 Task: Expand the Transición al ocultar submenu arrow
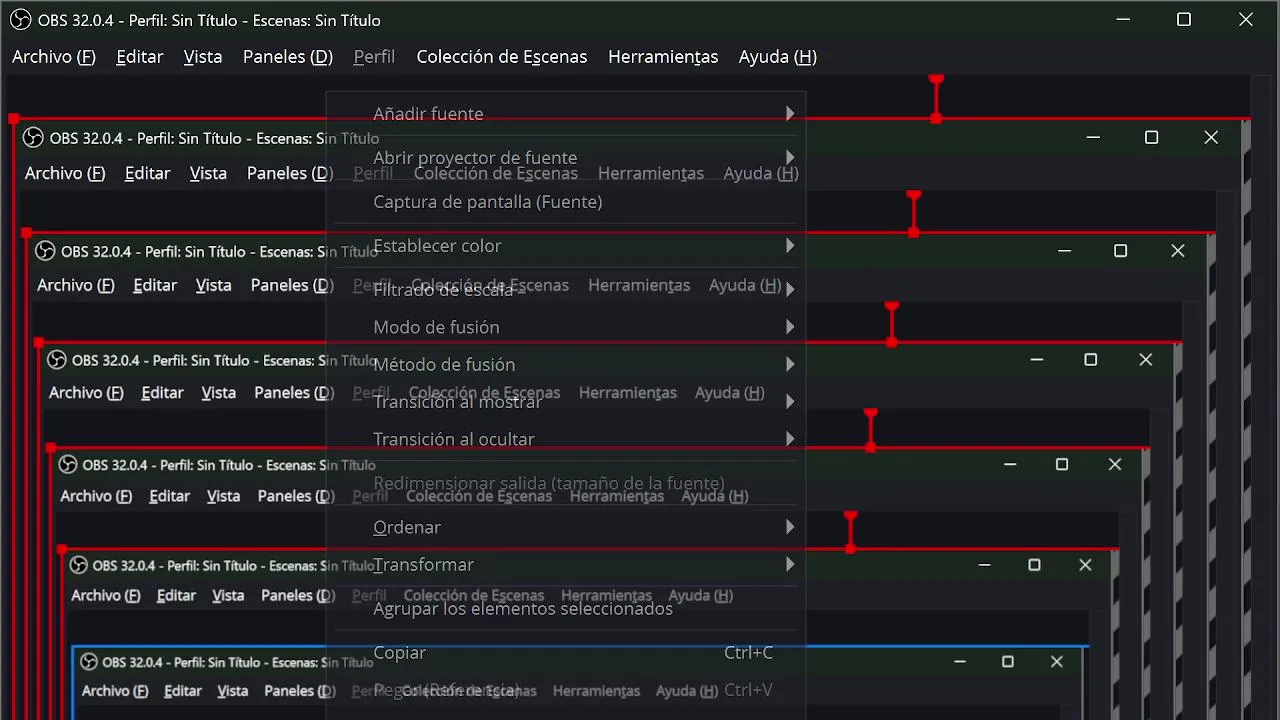pyautogui.click(x=790, y=439)
